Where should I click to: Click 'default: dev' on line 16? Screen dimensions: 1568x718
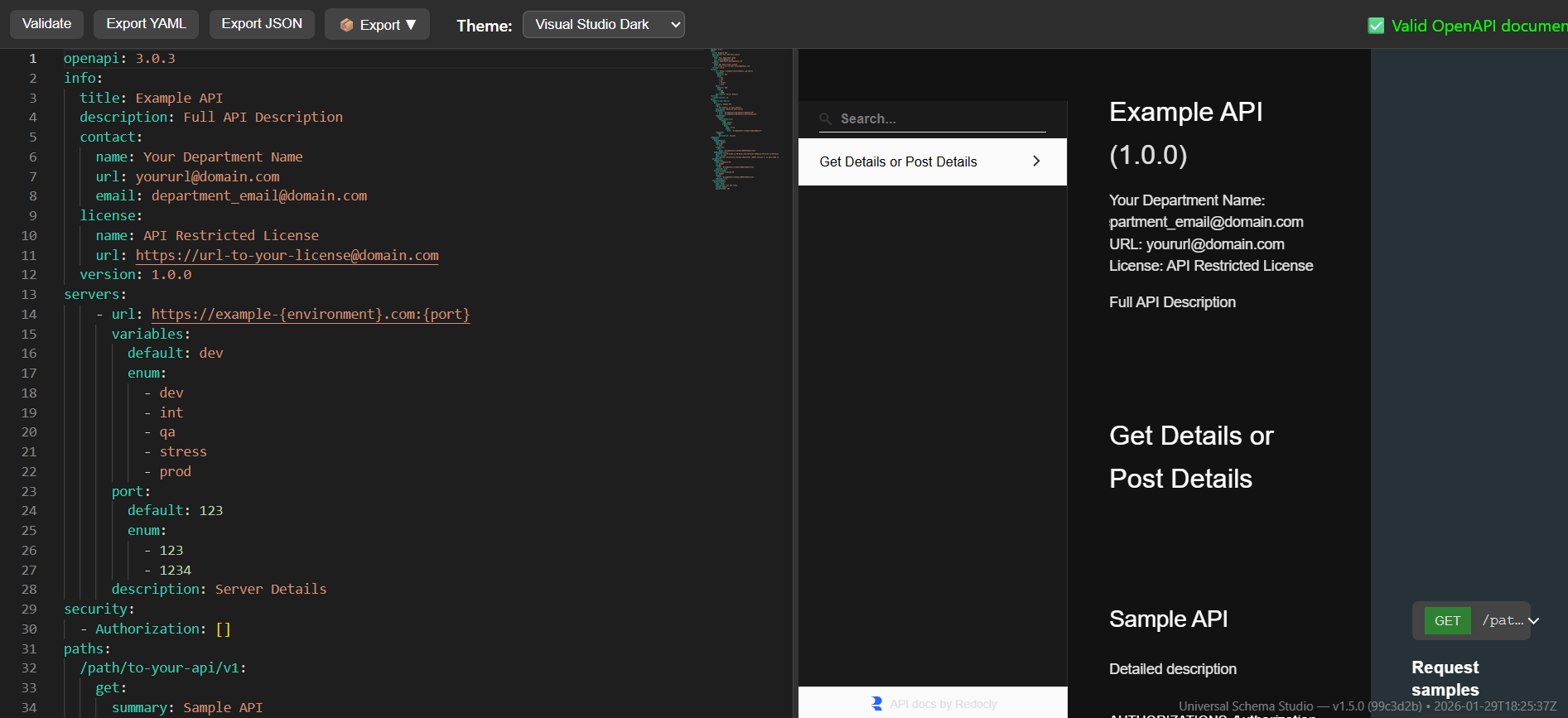point(176,353)
